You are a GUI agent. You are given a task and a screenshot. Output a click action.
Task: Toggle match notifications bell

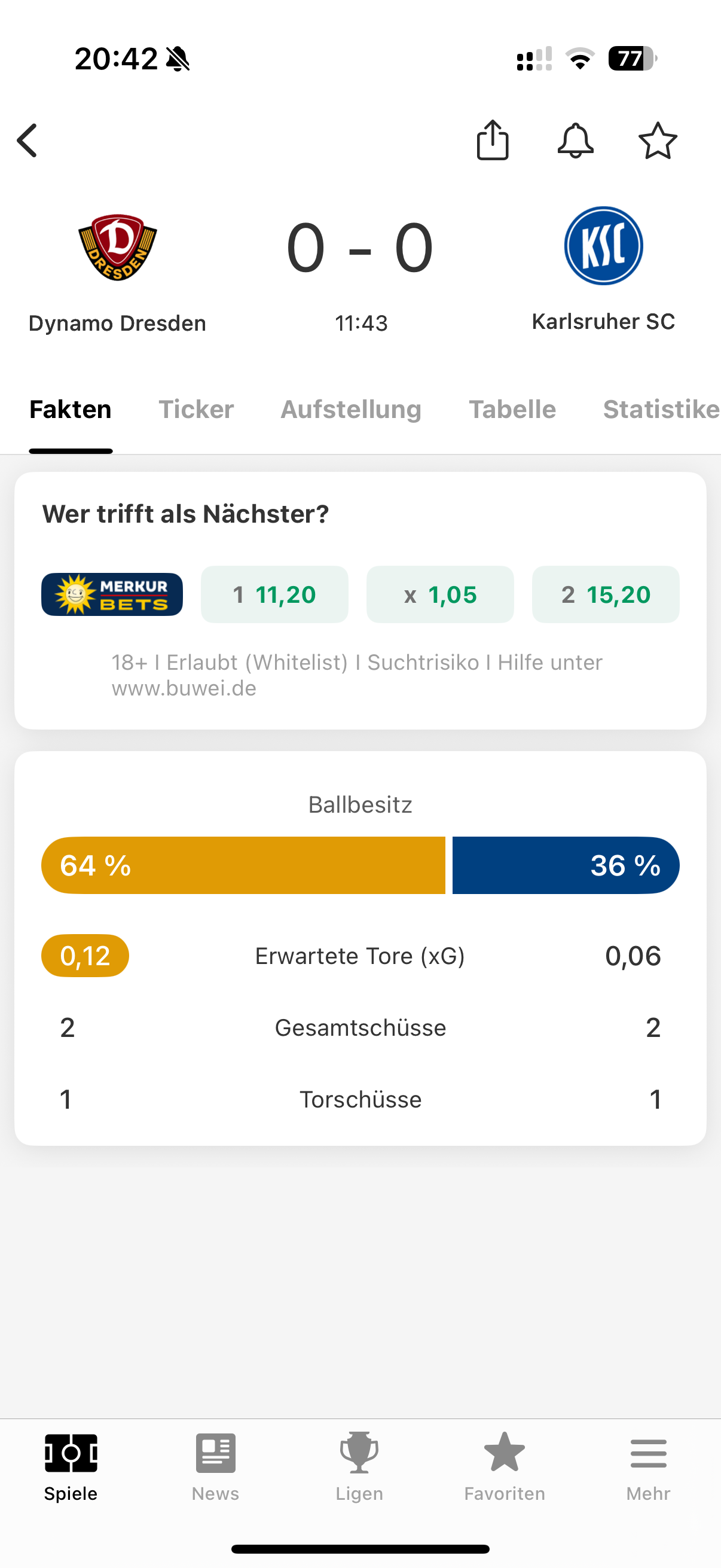click(575, 141)
